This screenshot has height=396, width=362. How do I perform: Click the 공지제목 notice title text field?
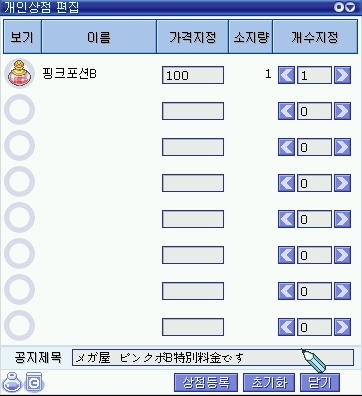(213, 358)
